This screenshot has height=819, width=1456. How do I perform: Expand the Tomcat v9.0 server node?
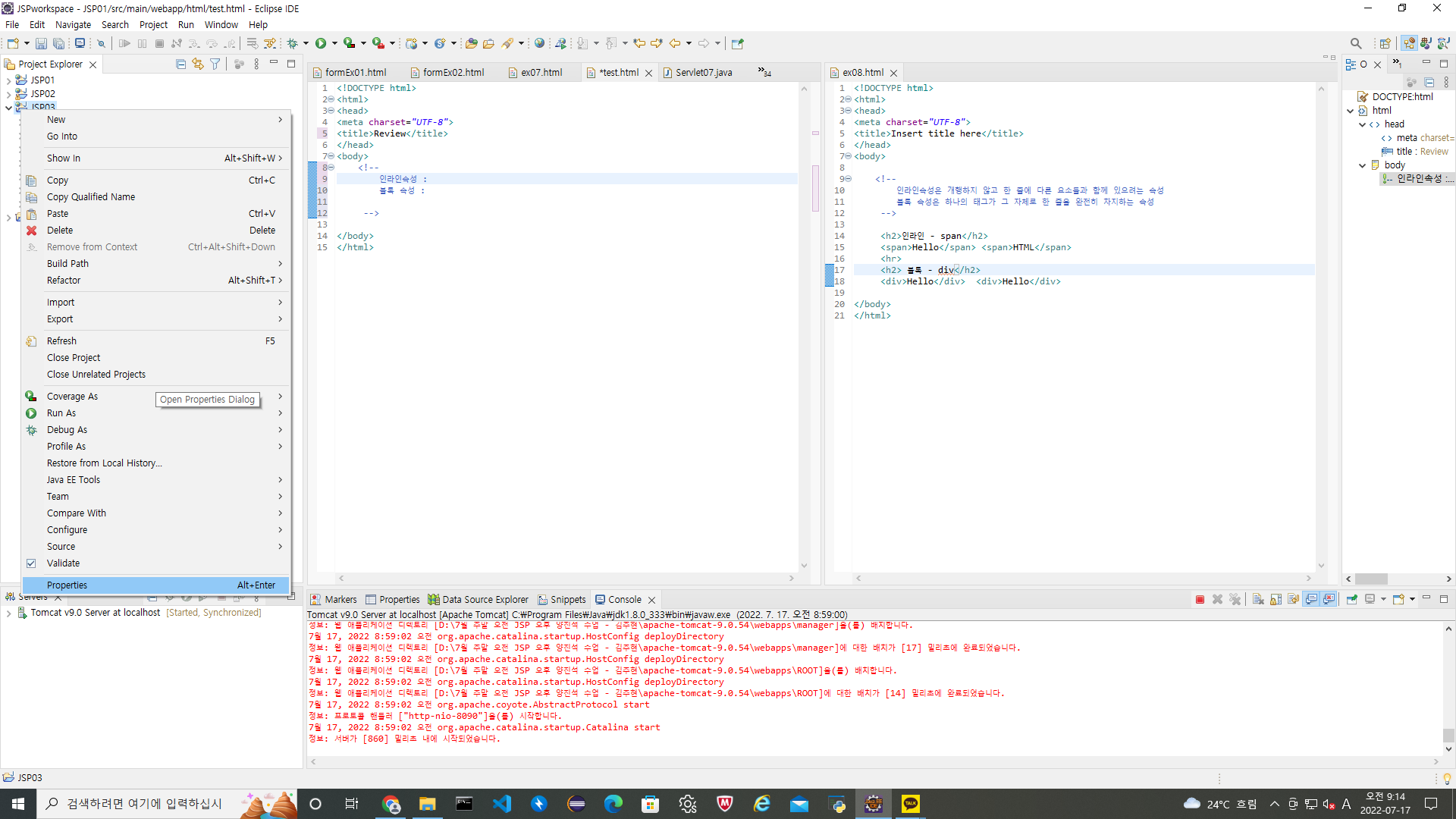8,613
